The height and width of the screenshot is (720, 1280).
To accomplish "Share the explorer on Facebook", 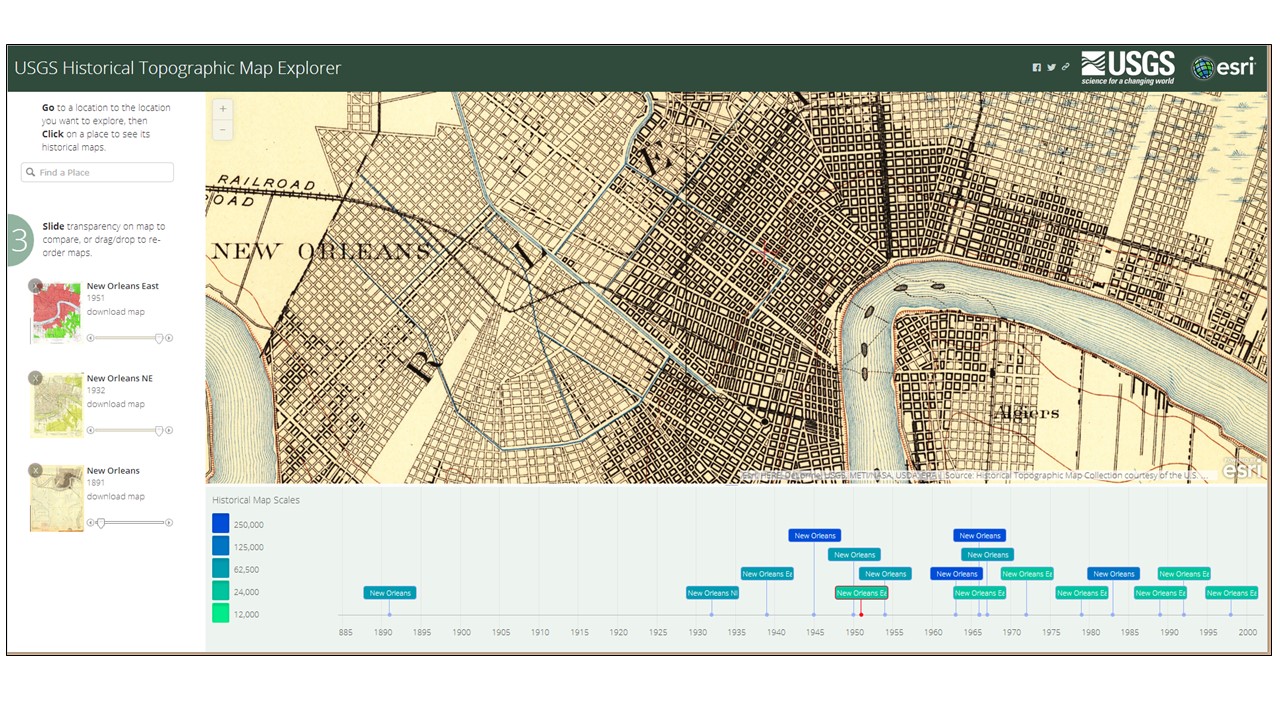I will click(1037, 68).
